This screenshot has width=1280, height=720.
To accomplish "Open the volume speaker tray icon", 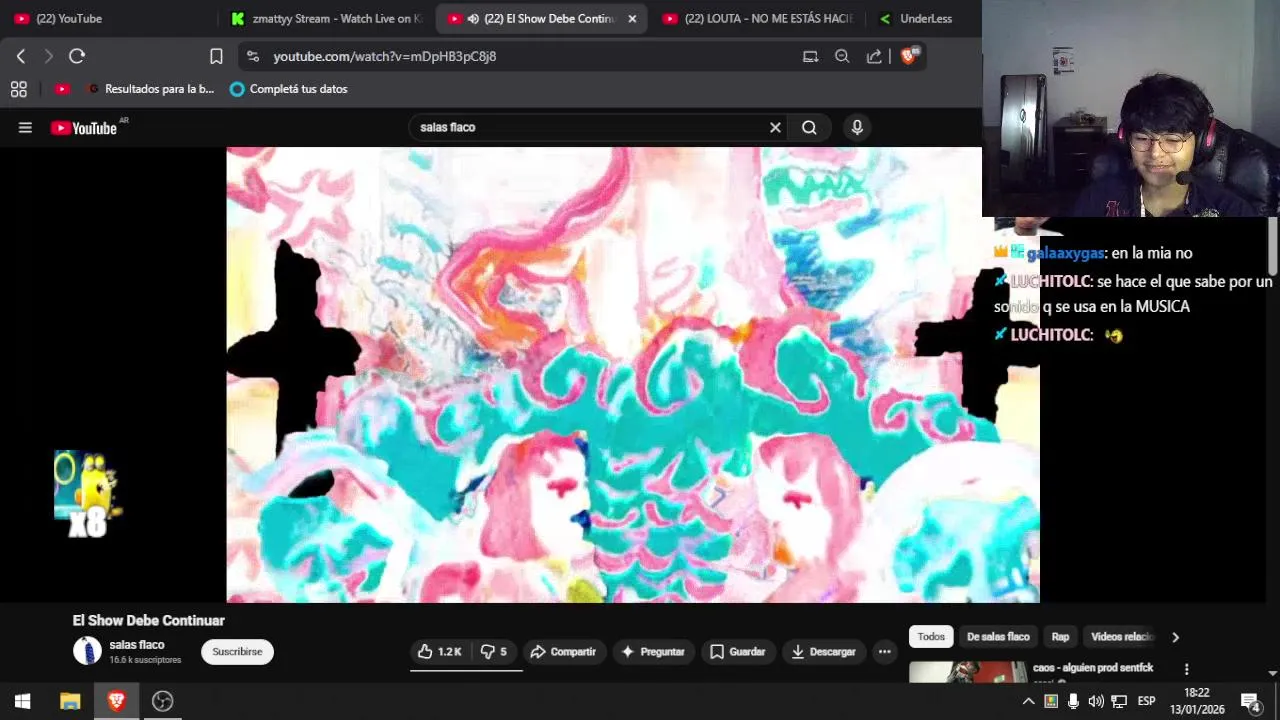I will click(1096, 701).
